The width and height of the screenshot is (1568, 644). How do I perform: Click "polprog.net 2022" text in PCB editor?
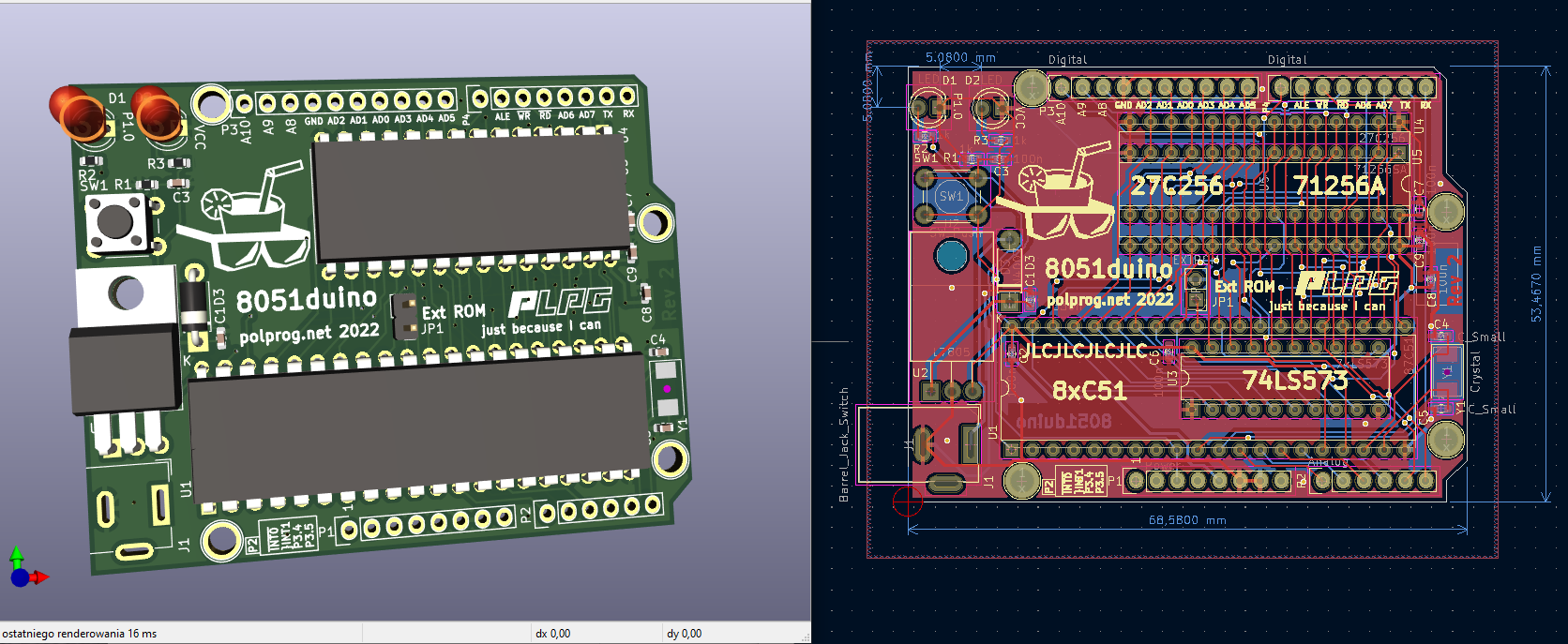pyautogui.click(x=1110, y=300)
